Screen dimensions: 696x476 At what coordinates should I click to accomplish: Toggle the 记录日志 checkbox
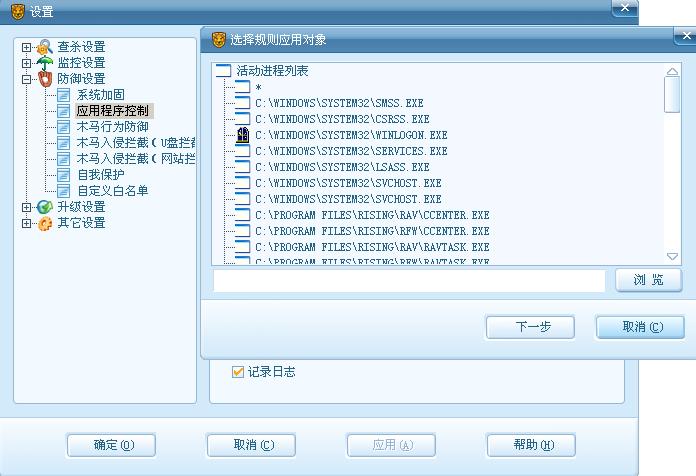point(238,372)
